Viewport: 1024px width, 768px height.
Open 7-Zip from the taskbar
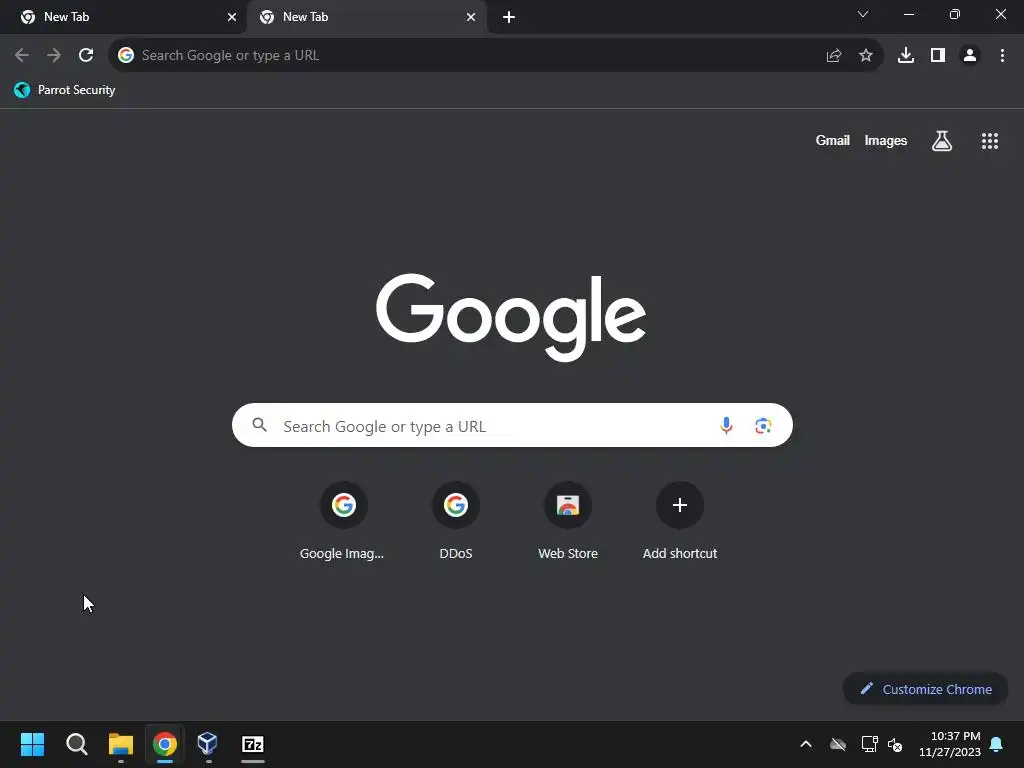pos(253,744)
